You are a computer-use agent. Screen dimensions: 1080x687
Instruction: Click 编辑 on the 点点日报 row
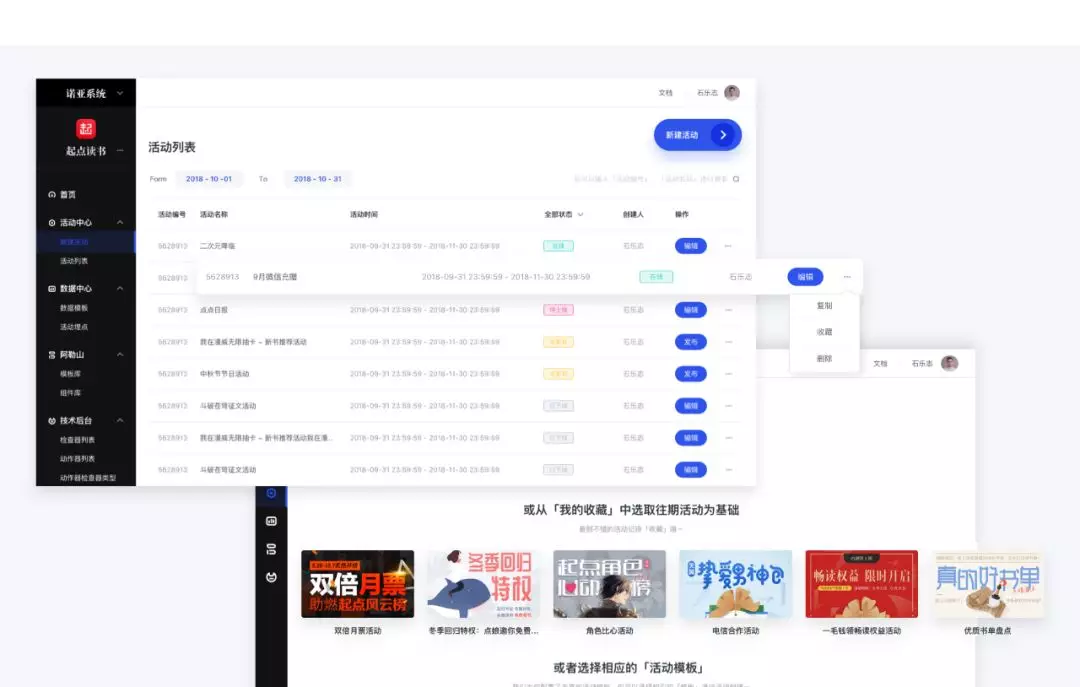(x=690, y=310)
